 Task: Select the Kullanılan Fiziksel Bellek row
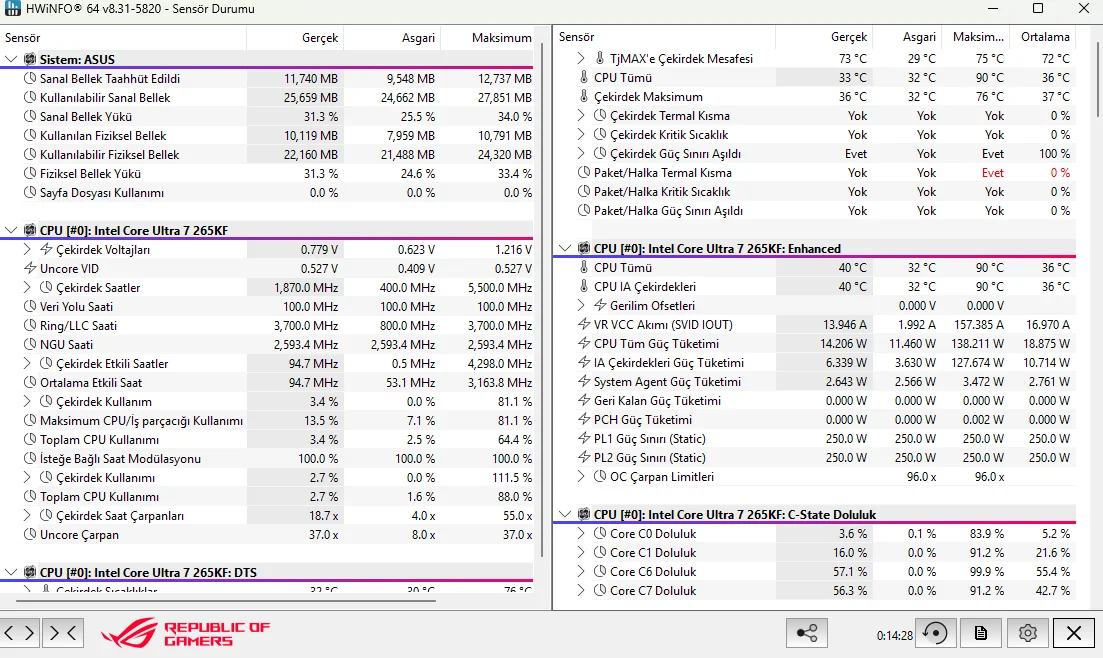267,135
